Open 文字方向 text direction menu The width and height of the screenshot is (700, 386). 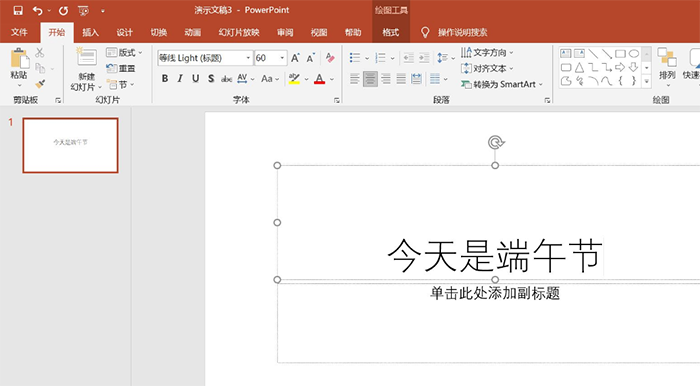[487, 53]
